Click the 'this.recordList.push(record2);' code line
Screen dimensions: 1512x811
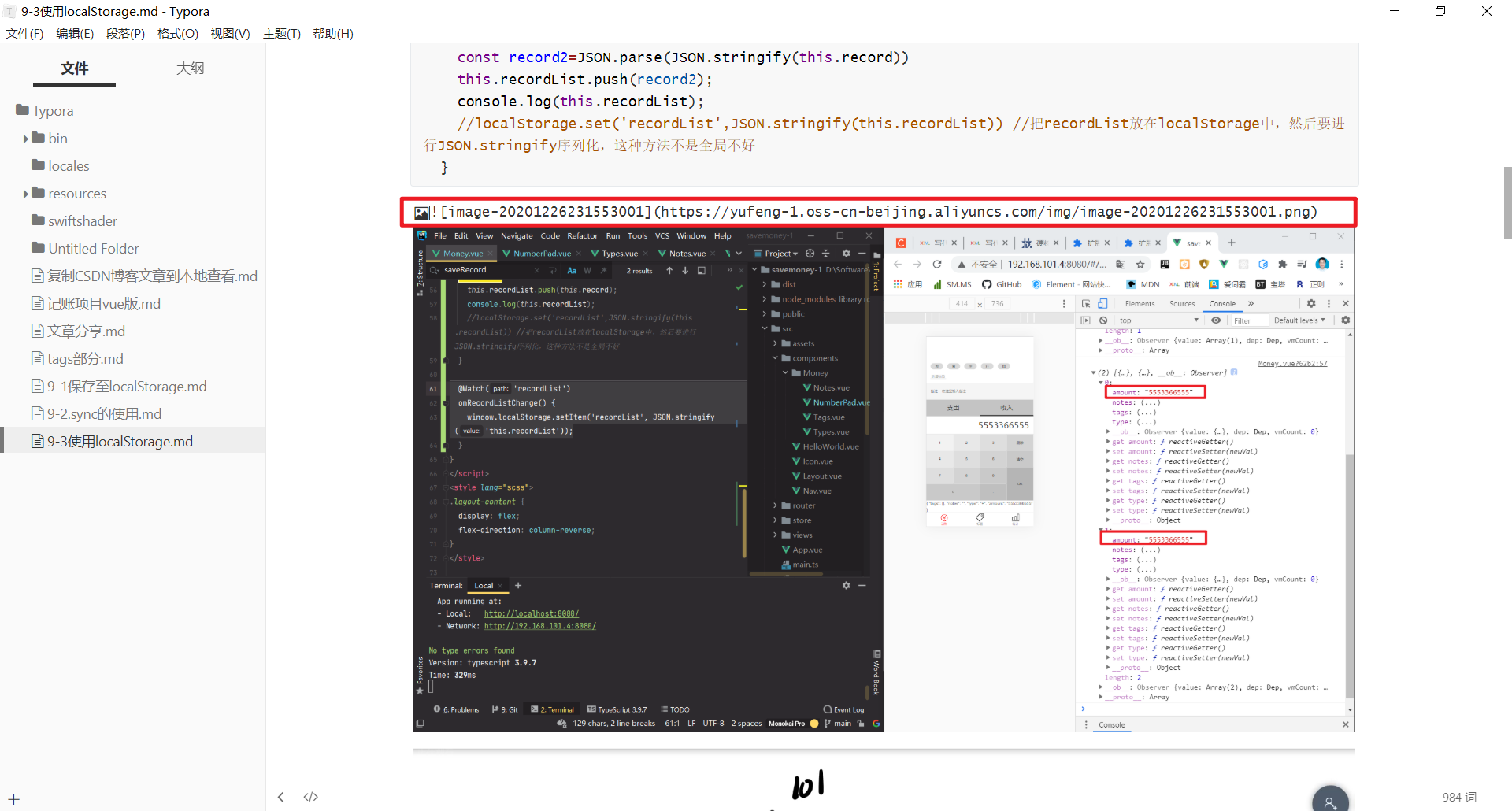[x=584, y=80]
